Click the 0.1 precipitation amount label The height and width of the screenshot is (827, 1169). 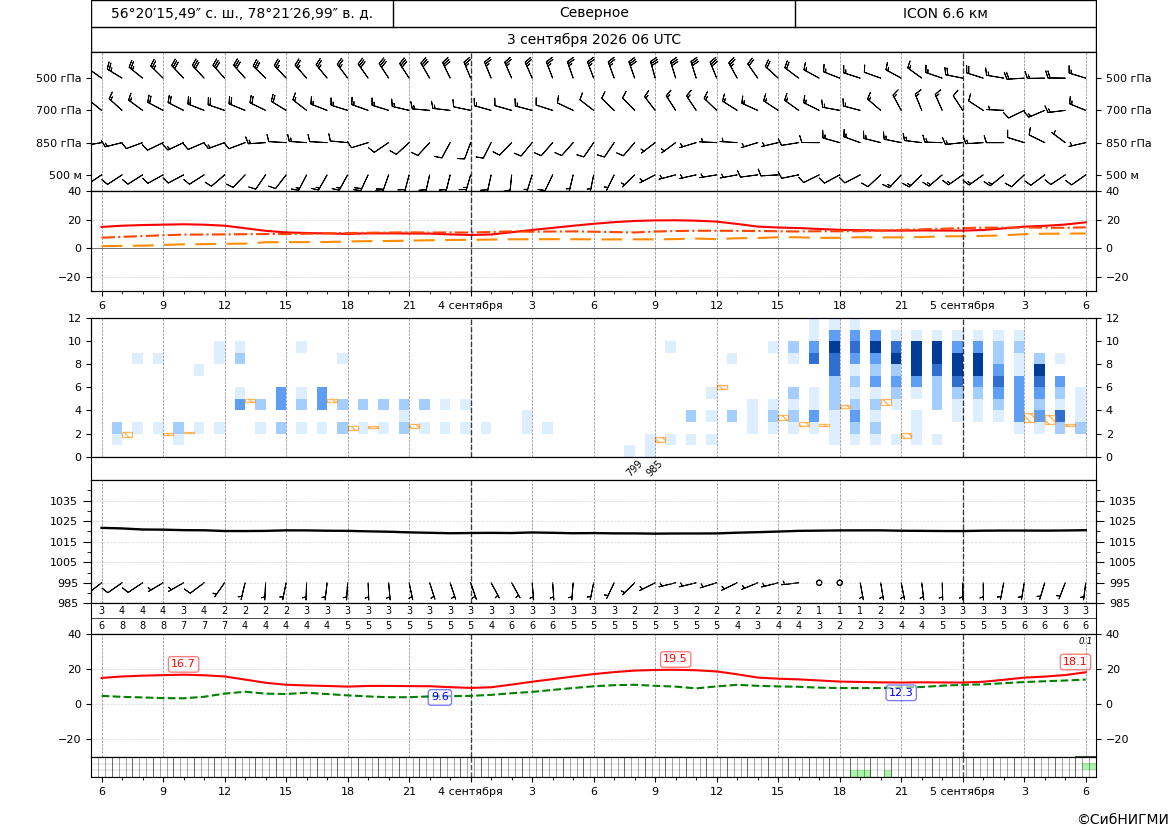pos(1085,641)
